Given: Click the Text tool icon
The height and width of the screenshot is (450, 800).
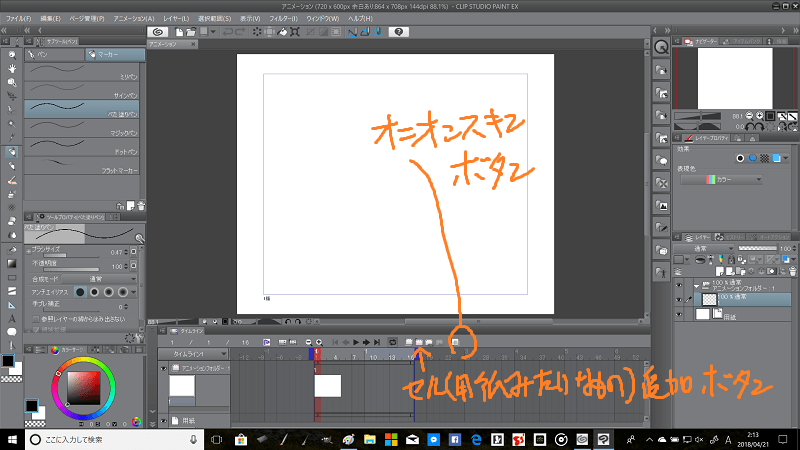Looking at the screenshot, I should click(10, 319).
